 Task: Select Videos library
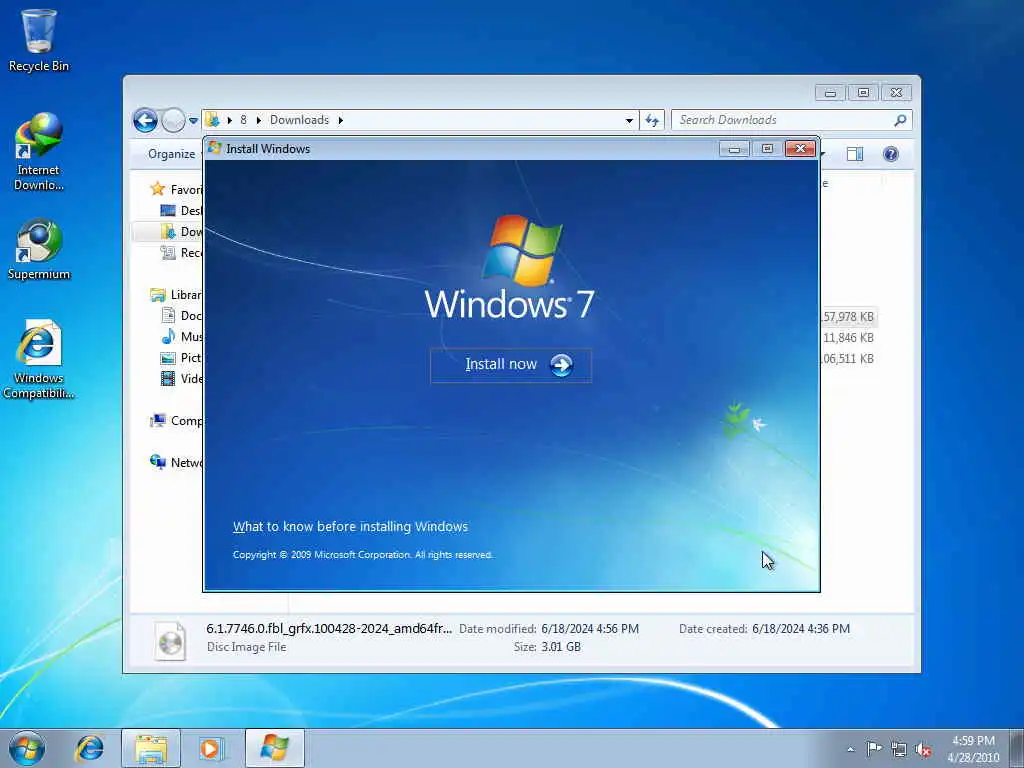[x=181, y=378]
